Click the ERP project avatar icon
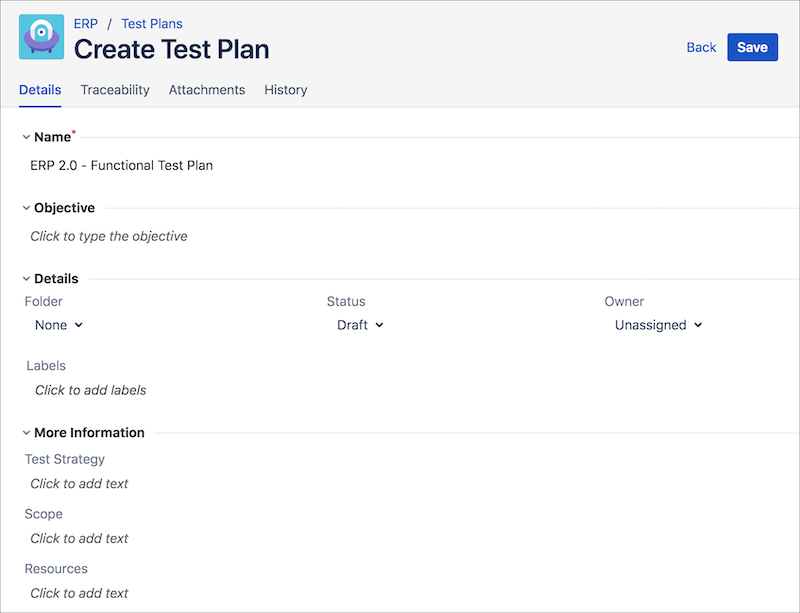Viewport: 800px width, 613px height. pos(41,37)
